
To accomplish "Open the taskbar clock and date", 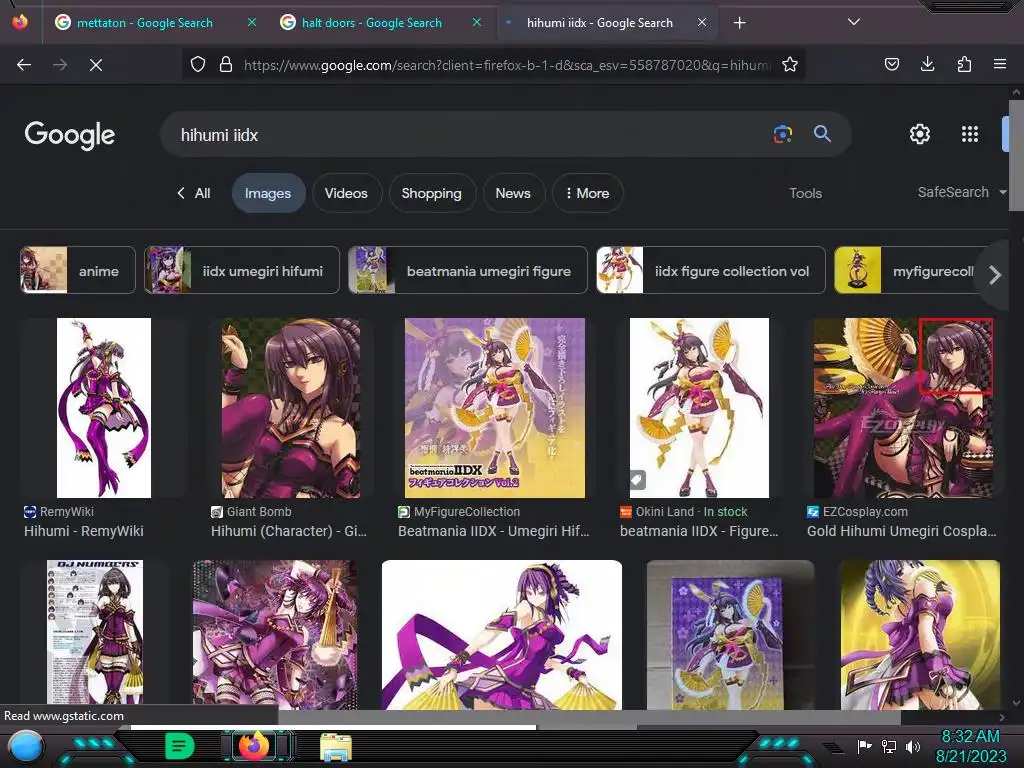I will 970,746.
